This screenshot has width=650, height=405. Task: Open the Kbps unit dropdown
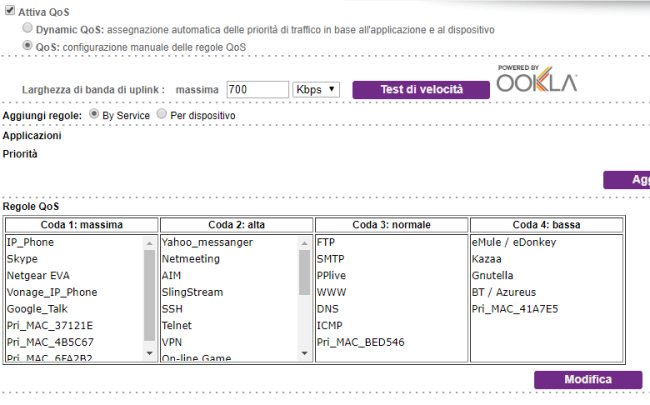click(316, 90)
